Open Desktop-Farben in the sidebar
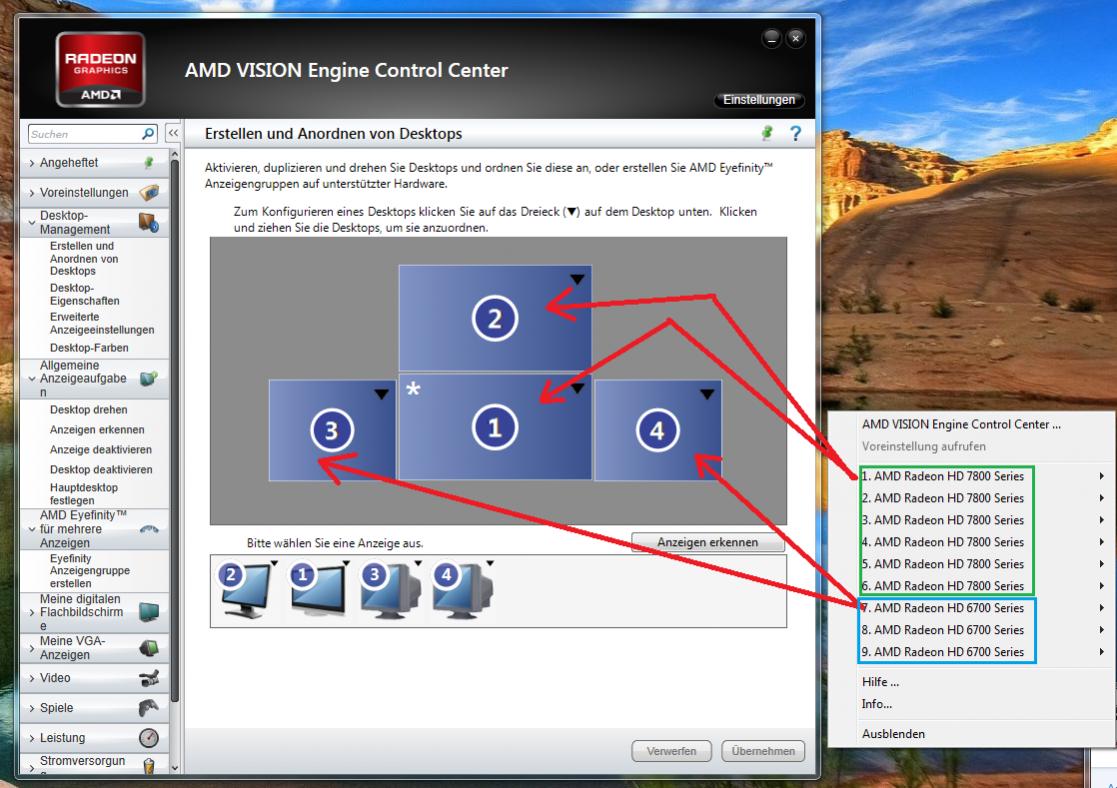Viewport: 1117px width, 788px height. coord(89,348)
